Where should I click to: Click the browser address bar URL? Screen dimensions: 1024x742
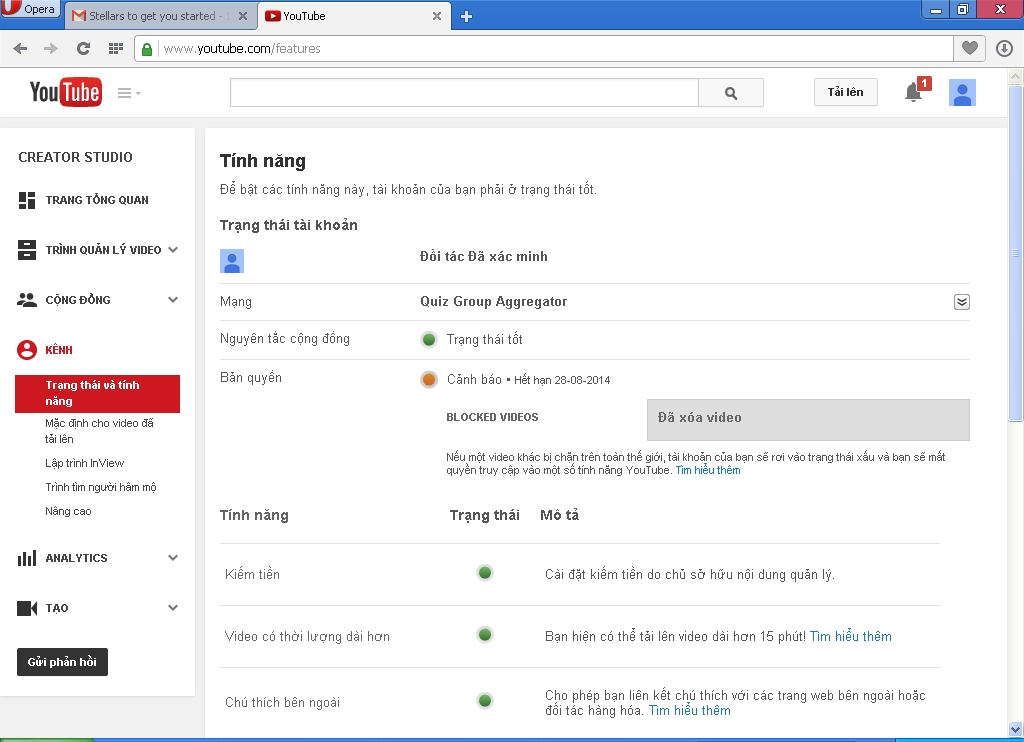coord(242,48)
